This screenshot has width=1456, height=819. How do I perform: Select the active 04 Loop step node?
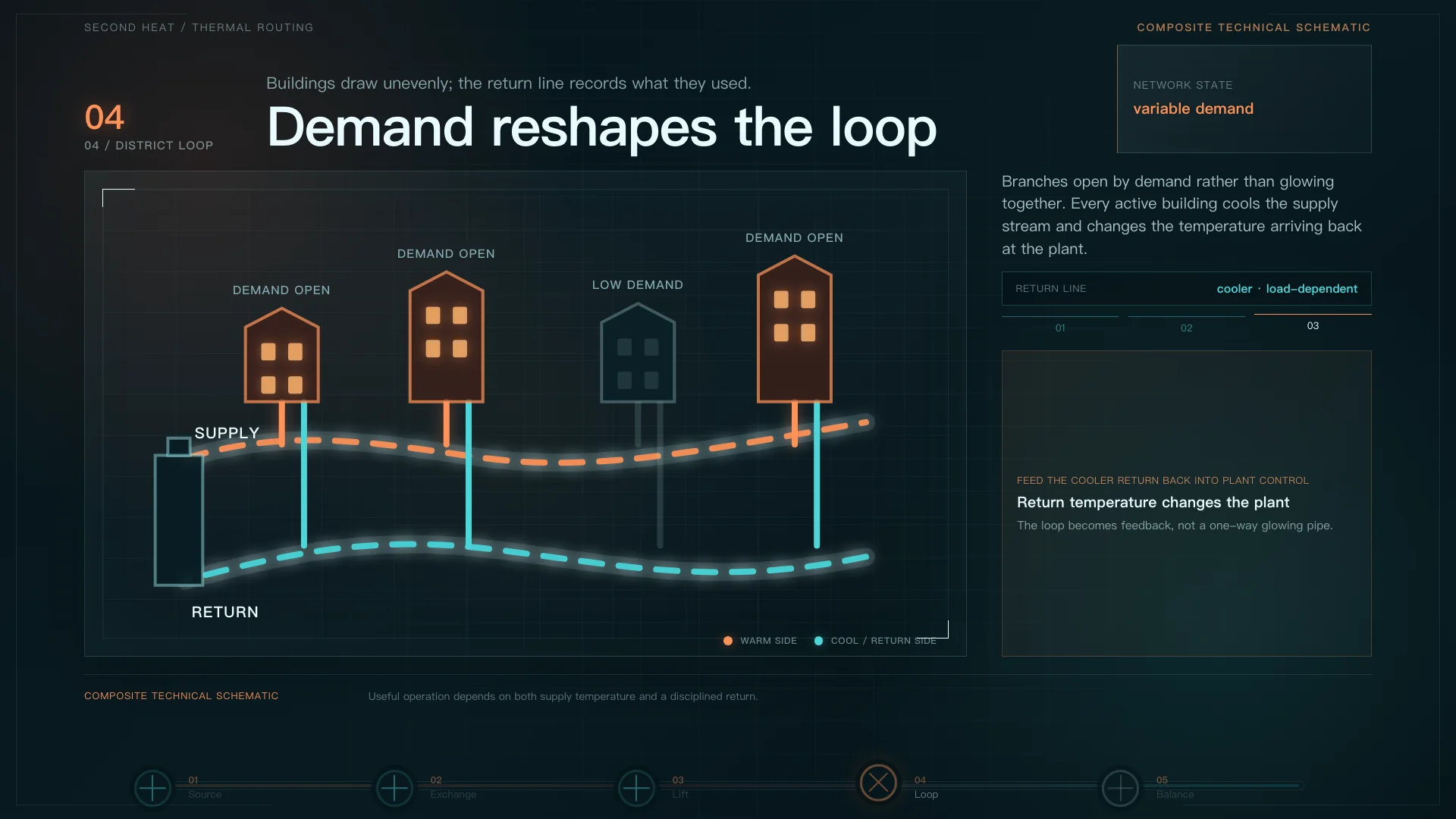click(878, 783)
